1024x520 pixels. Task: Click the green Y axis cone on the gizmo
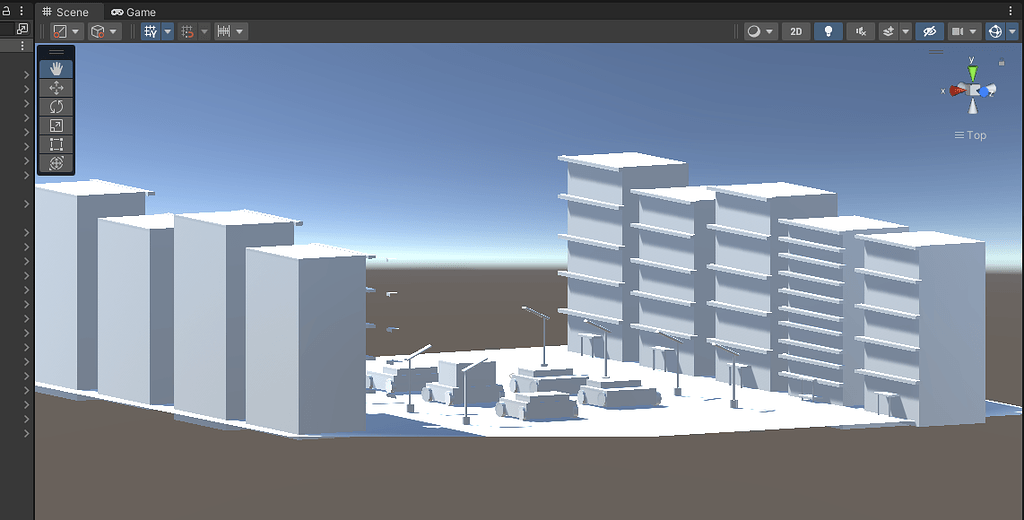tap(973, 73)
